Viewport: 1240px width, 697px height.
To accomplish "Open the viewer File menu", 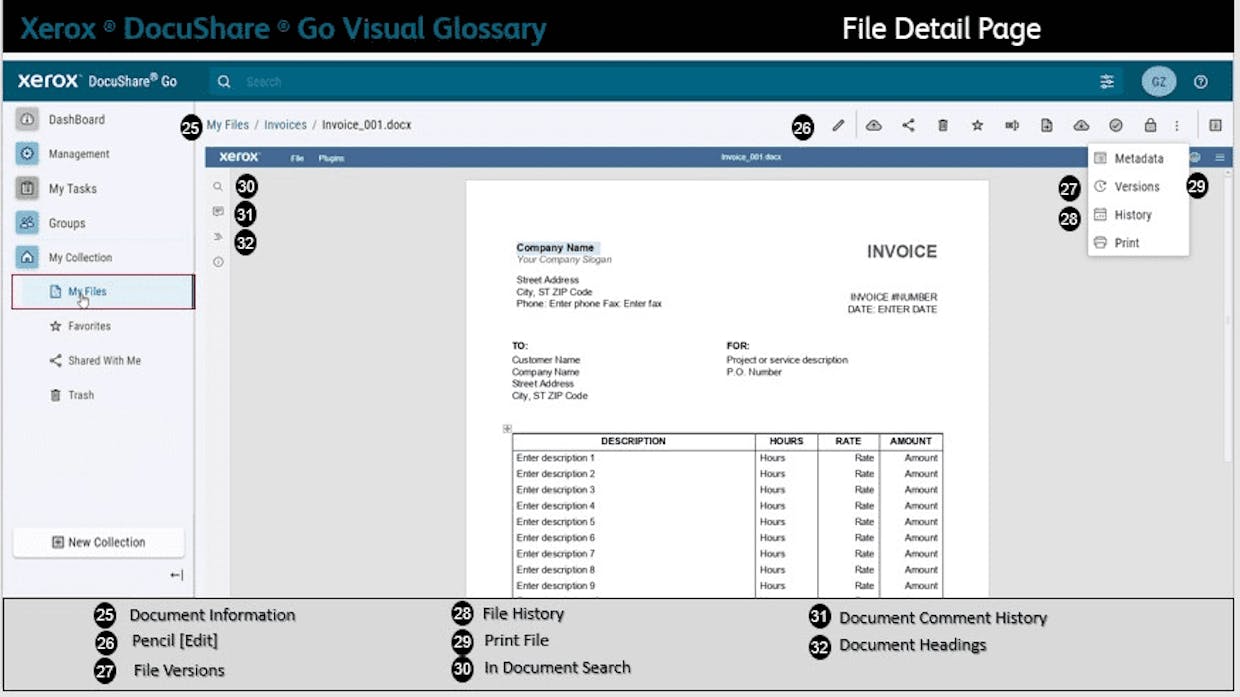I will (297, 158).
